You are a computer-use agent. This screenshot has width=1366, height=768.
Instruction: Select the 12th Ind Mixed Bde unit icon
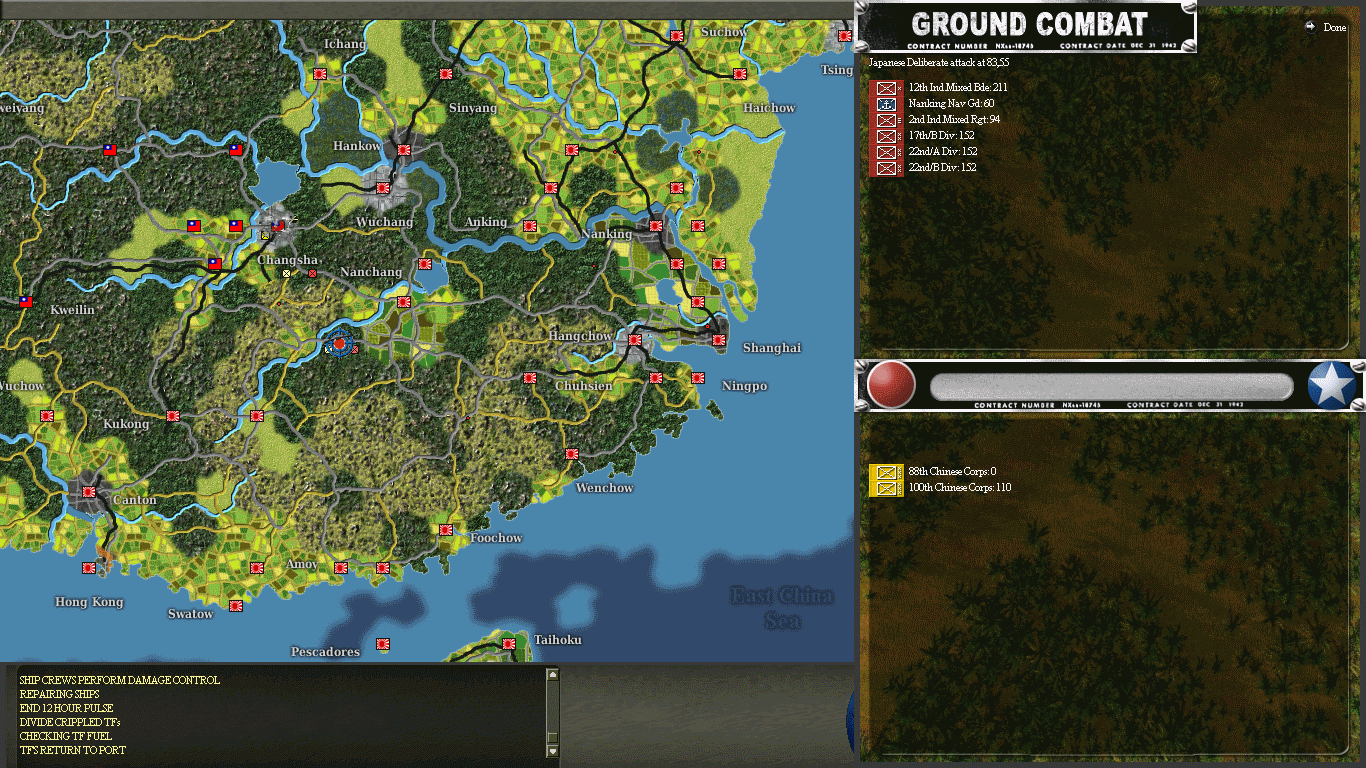(886, 88)
